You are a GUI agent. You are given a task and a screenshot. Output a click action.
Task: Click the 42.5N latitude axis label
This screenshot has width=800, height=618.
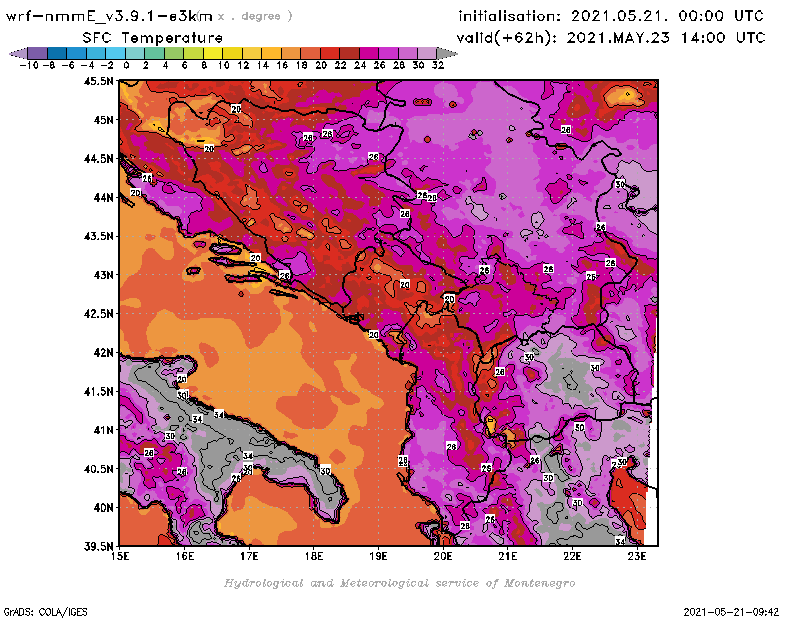click(x=98, y=314)
